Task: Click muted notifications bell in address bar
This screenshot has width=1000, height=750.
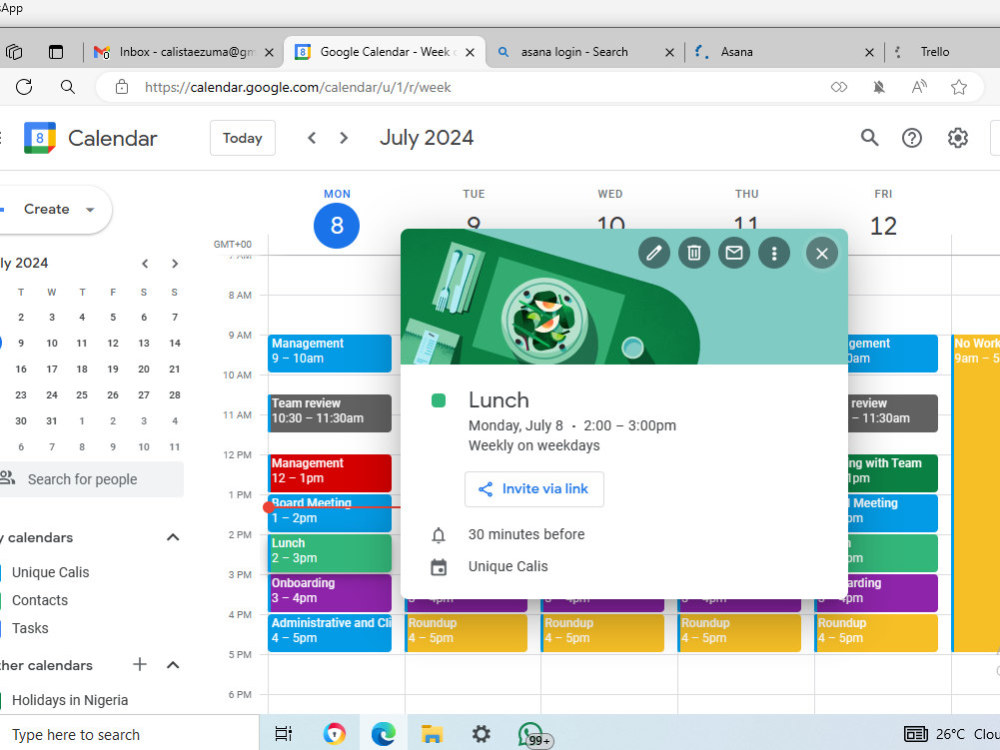Action: pyautogui.click(x=879, y=87)
